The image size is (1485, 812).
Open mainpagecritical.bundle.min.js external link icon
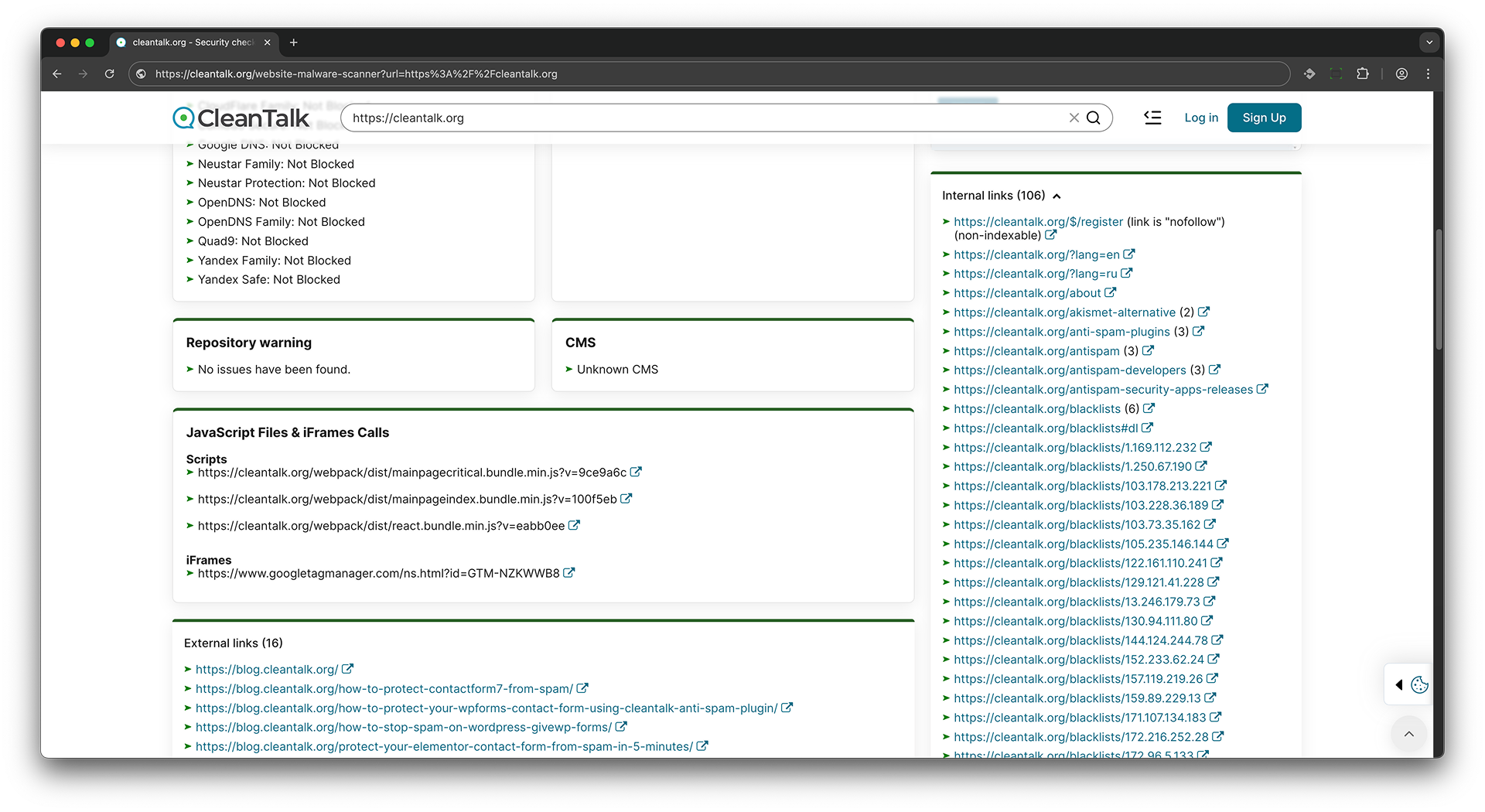[636, 472]
